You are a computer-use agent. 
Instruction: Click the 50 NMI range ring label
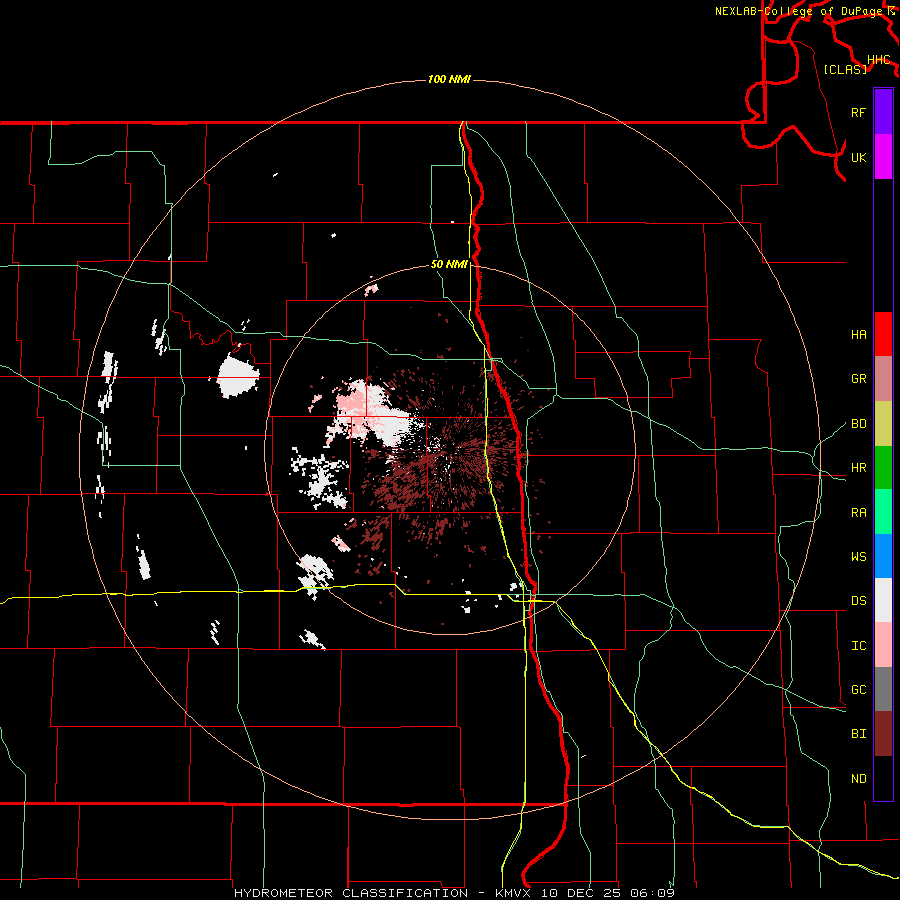[449, 264]
